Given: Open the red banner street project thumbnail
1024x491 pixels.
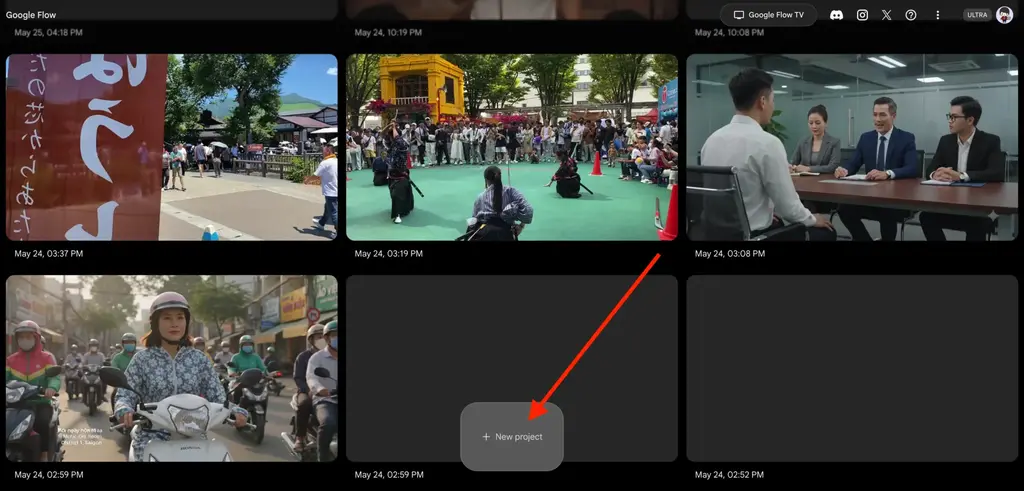Looking at the screenshot, I should coord(172,147).
